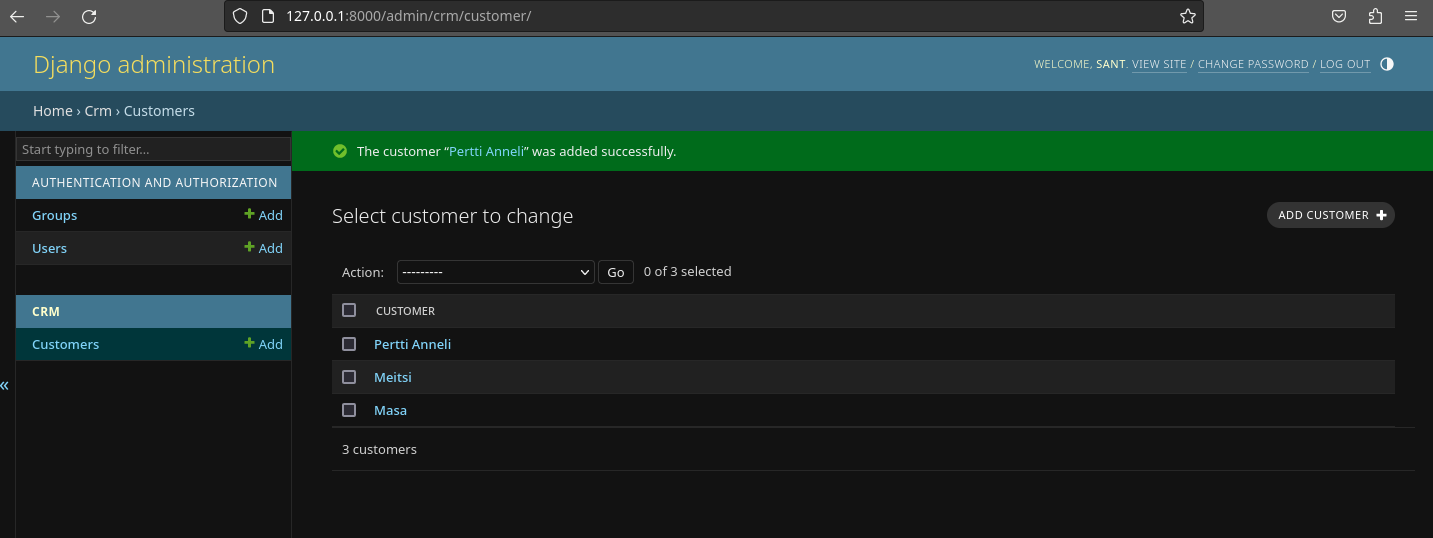Click the Log Out link
This screenshot has height=538, width=1433.
pos(1345,64)
